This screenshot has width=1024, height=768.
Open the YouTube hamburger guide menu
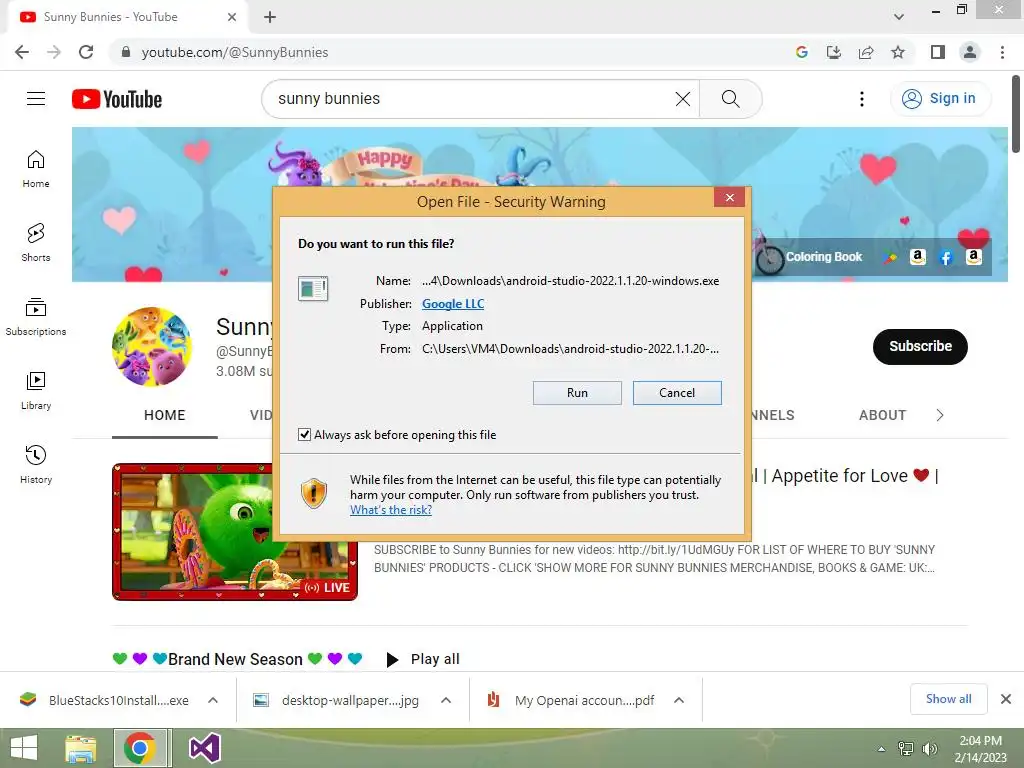[36, 99]
